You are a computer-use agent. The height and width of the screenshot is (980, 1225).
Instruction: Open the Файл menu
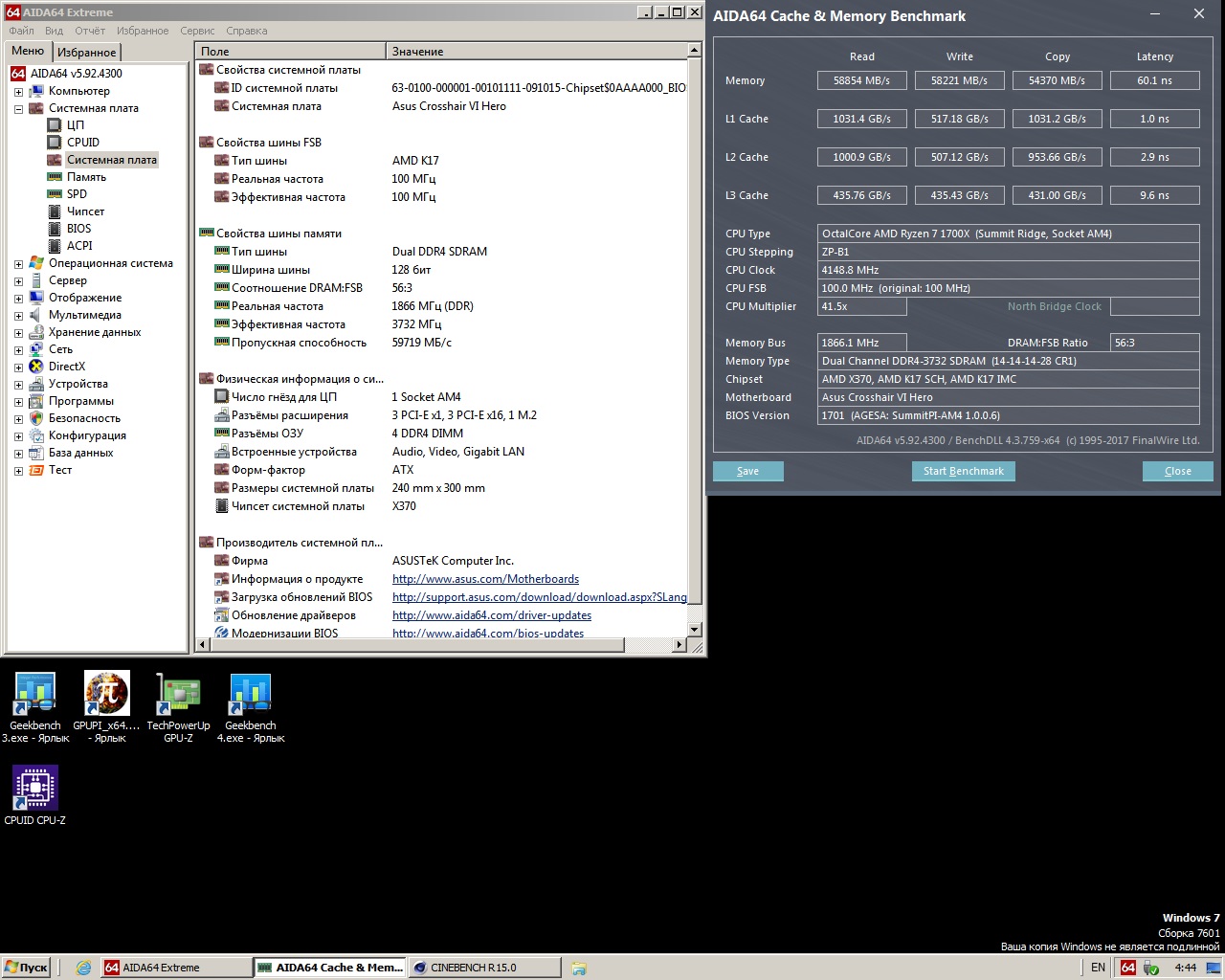coord(21,31)
